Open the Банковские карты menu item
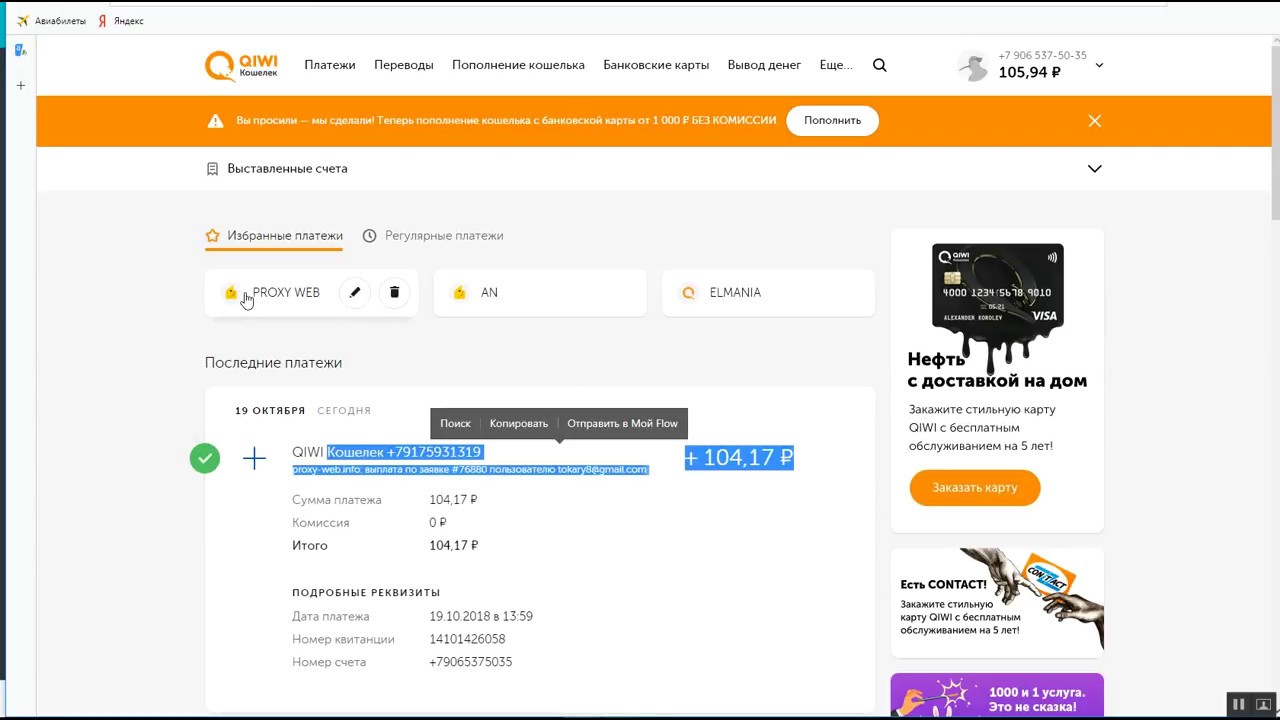Viewport: 1280px width, 720px height. click(656, 65)
